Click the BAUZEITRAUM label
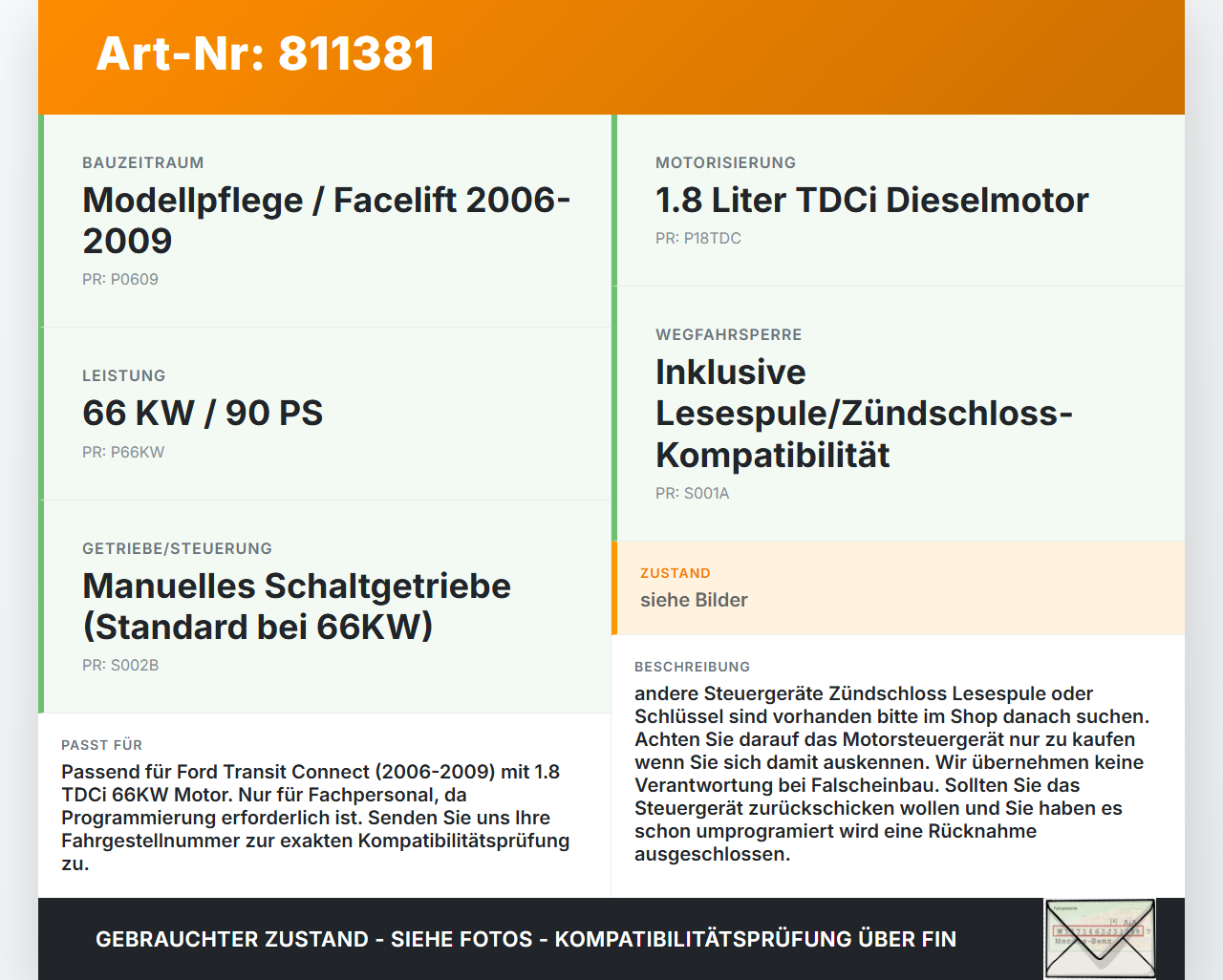The height and width of the screenshot is (980, 1223). tap(143, 162)
